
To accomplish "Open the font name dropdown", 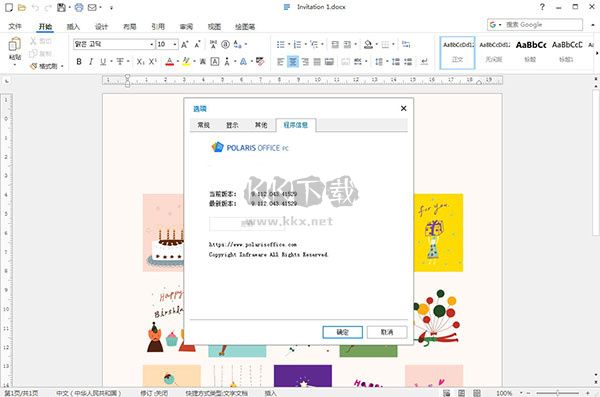I will click(152, 44).
